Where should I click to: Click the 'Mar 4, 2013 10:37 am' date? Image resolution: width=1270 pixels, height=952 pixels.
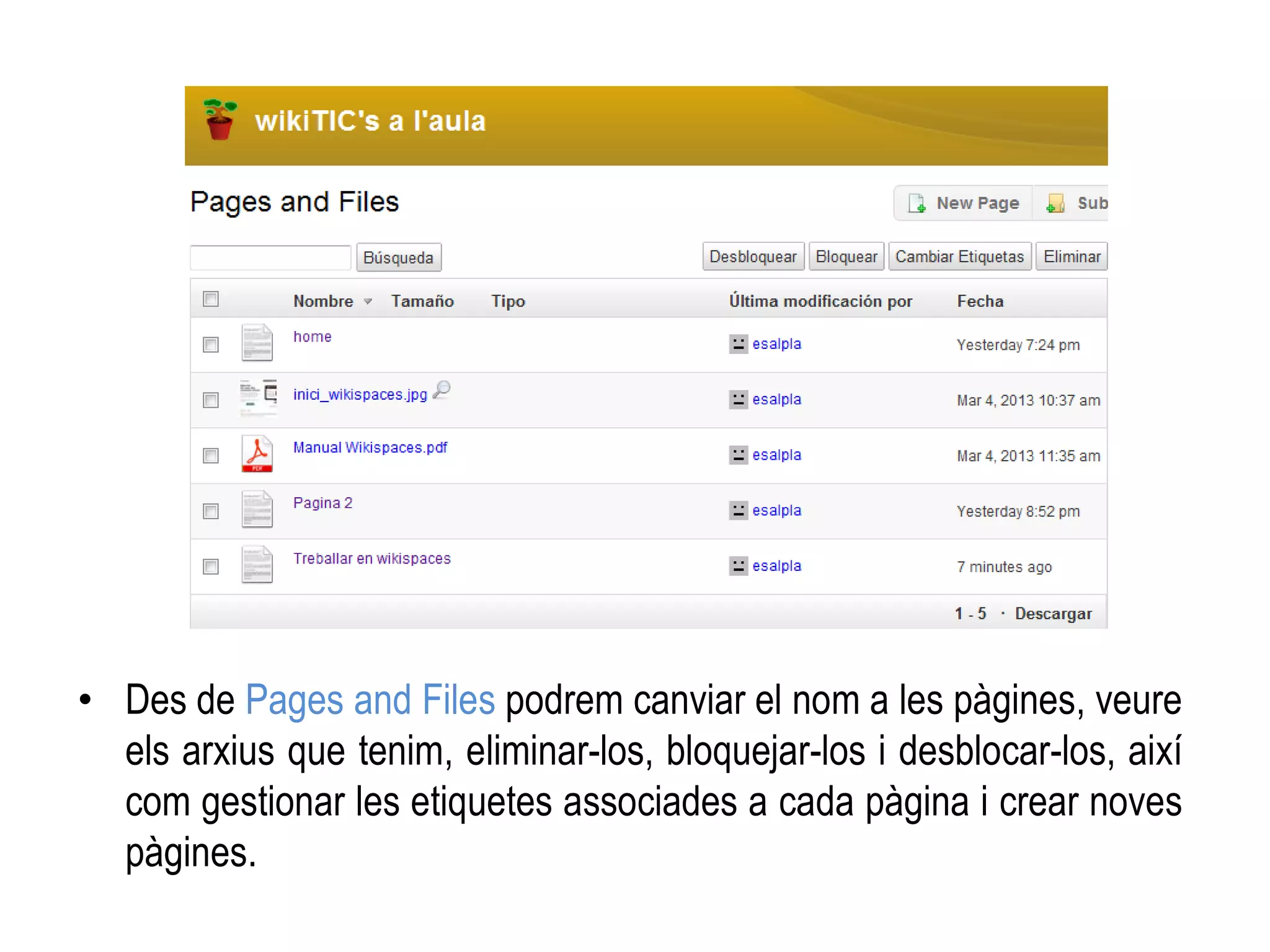1029,400
